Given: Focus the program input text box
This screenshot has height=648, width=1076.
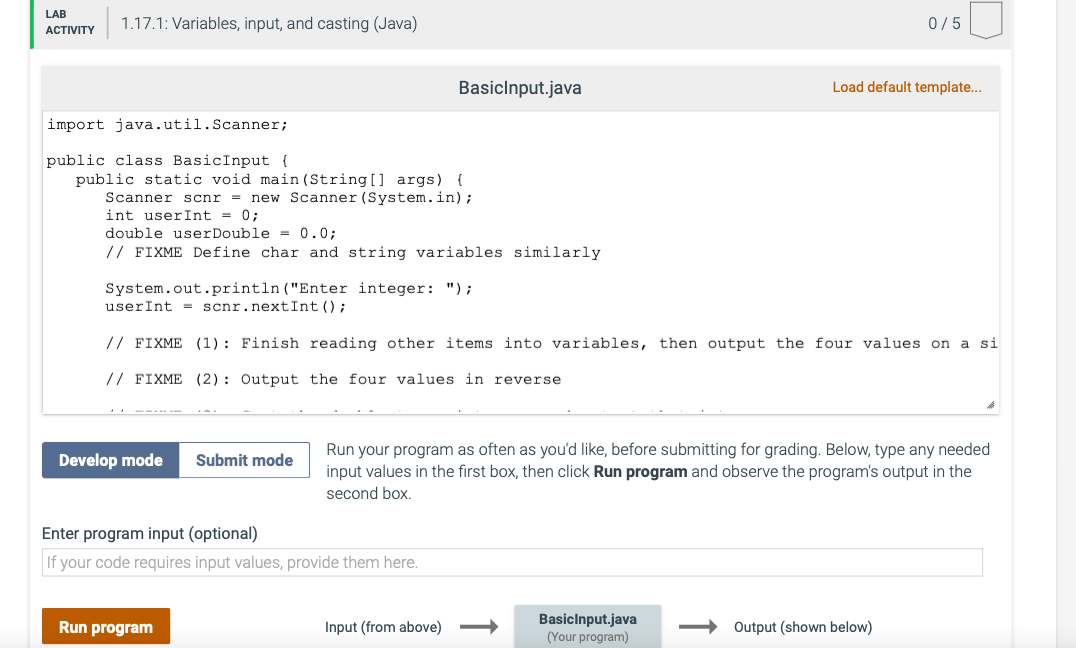Looking at the screenshot, I should pos(511,561).
